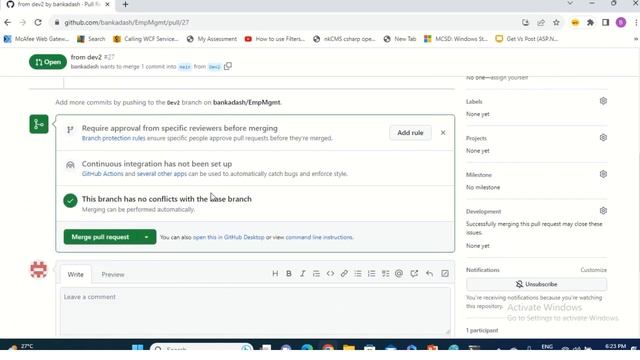Click the Windows taskbar search box
640x360 pixels.
(x=202, y=347)
